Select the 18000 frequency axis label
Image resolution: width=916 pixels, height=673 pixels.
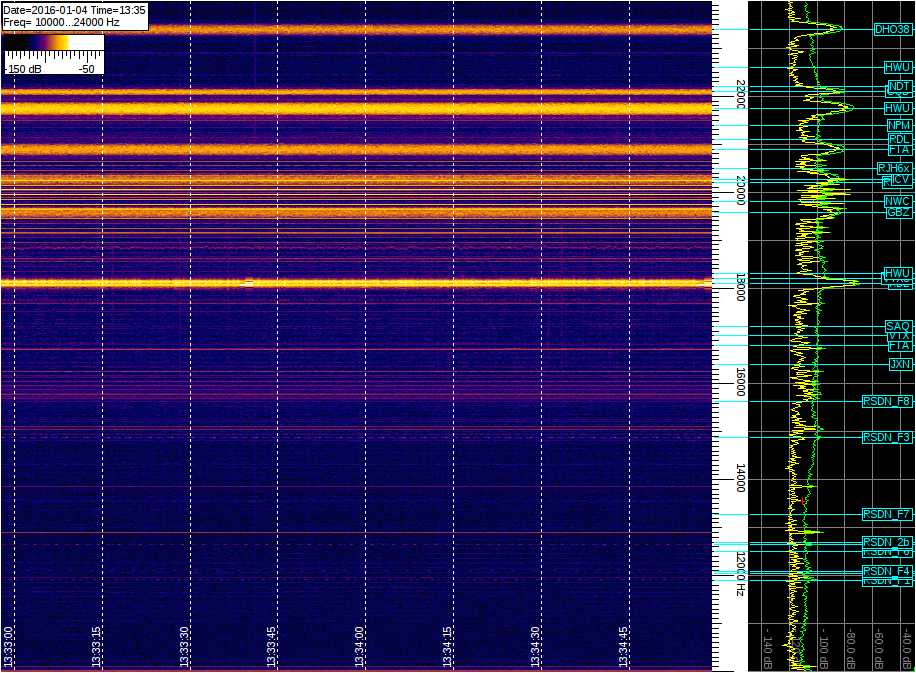740,287
